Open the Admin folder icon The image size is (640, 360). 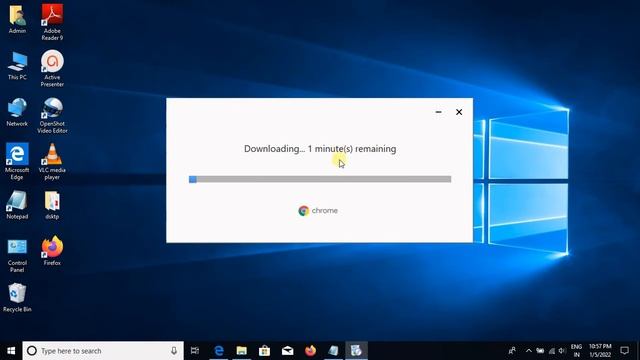[17, 19]
